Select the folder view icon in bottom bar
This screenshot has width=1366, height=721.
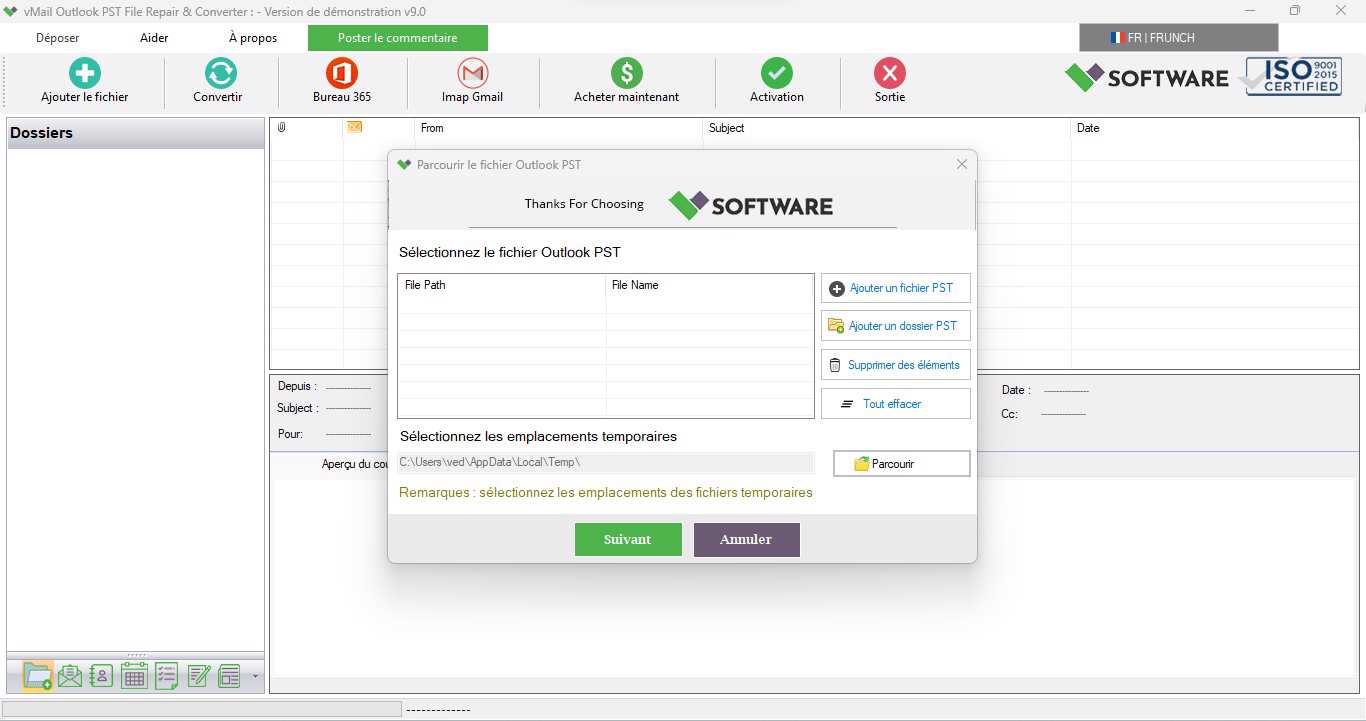(x=37, y=676)
